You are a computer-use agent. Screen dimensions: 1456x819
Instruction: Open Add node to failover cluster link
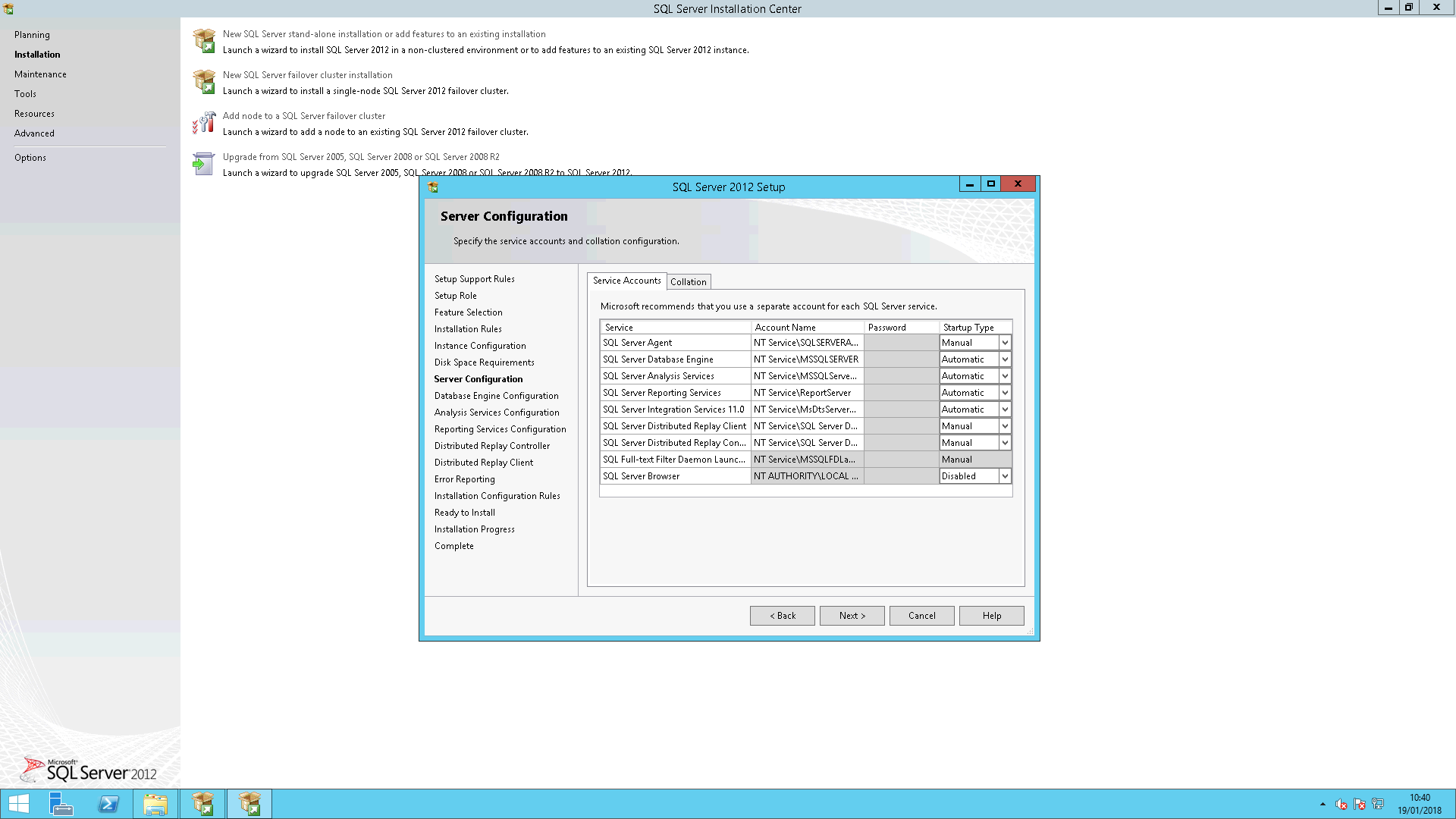pos(304,116)
